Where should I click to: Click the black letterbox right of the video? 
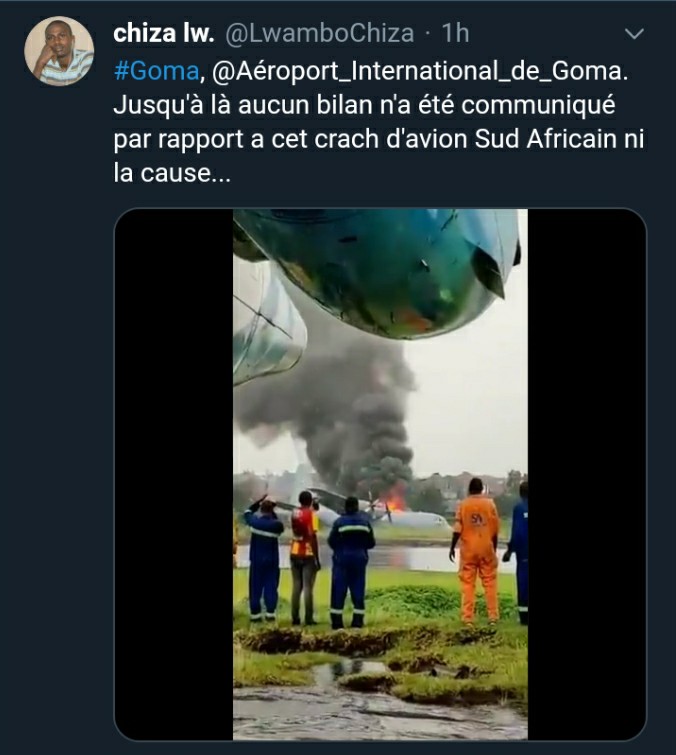[587, 474]
